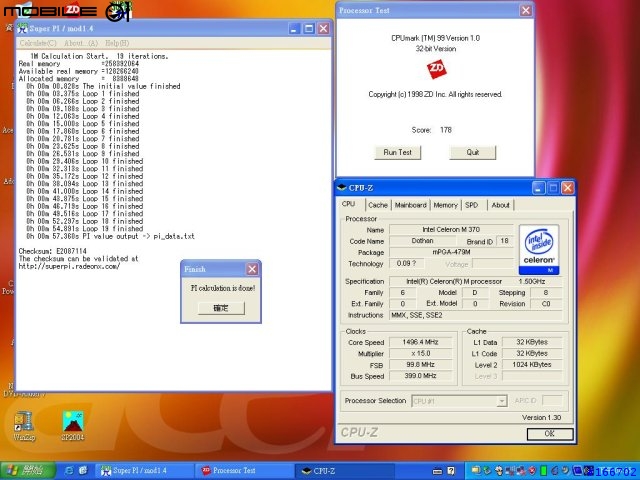Click the Score value 178
Viewport: 640px width, 480px height.
pyautogui.click(x=446, y=130)
